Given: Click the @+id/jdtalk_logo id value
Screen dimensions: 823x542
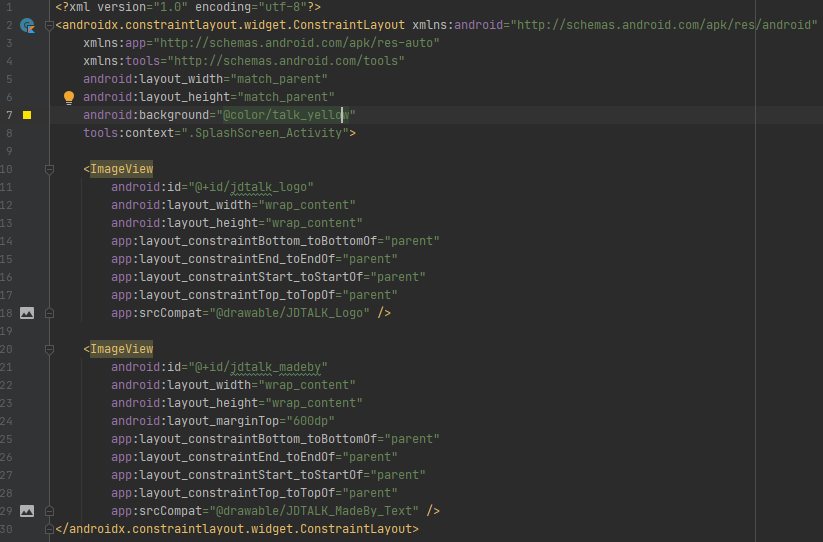Looking at the screenshot, I should pyautogui.click(x=251, y=187).
